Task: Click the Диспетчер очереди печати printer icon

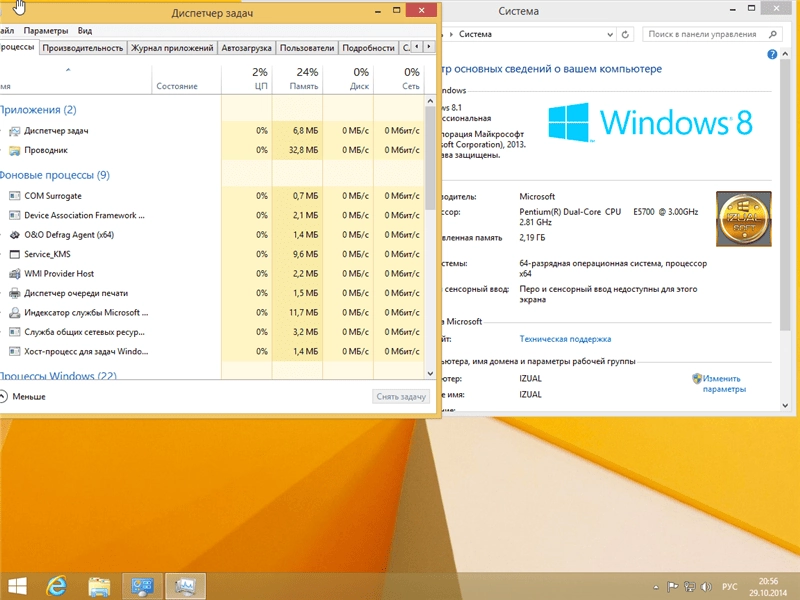Action: pos(15,293)
